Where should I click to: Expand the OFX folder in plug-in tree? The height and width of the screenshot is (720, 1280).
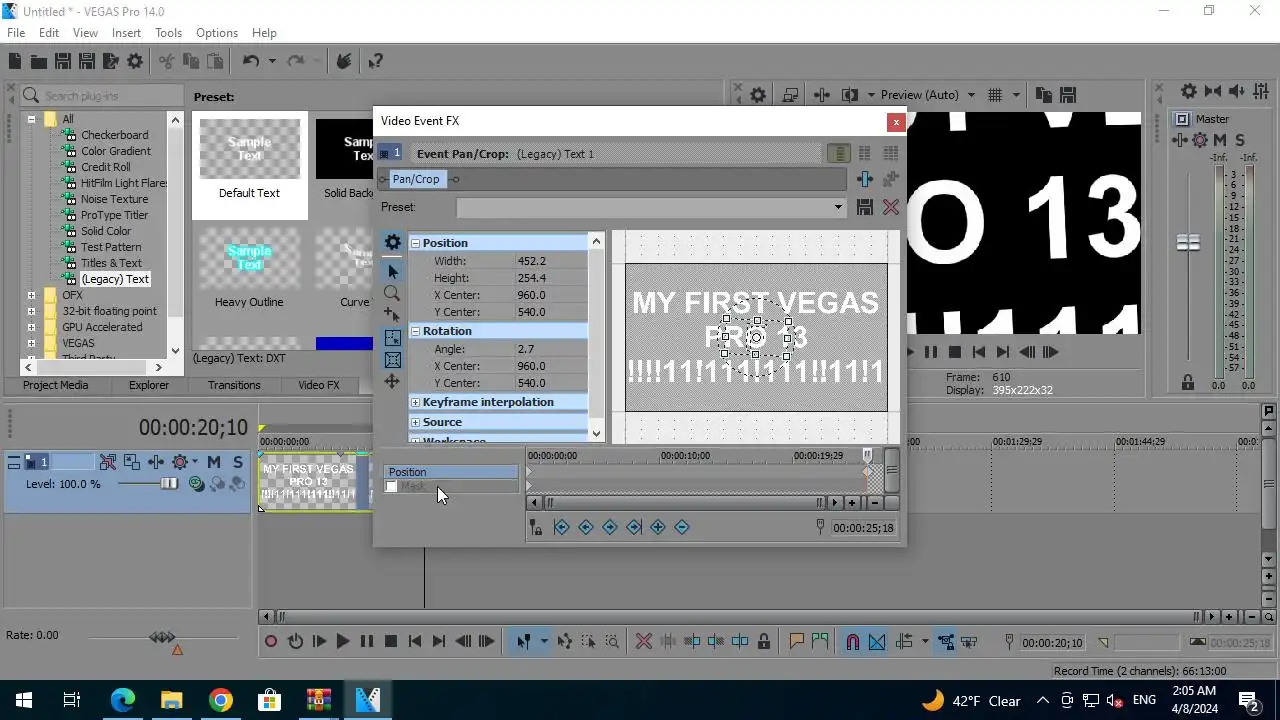(x=31, y=295)
